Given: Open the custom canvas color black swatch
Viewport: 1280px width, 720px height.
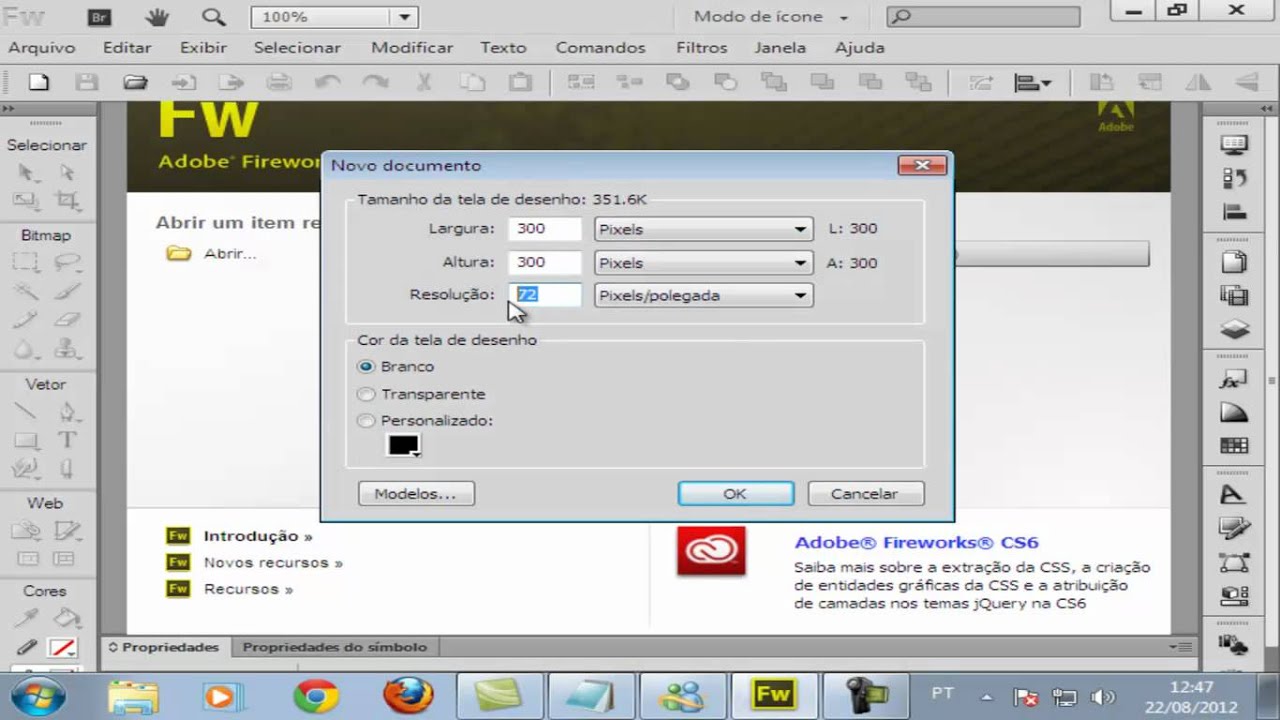Looking at the screenshot, I should click(403, 446).
